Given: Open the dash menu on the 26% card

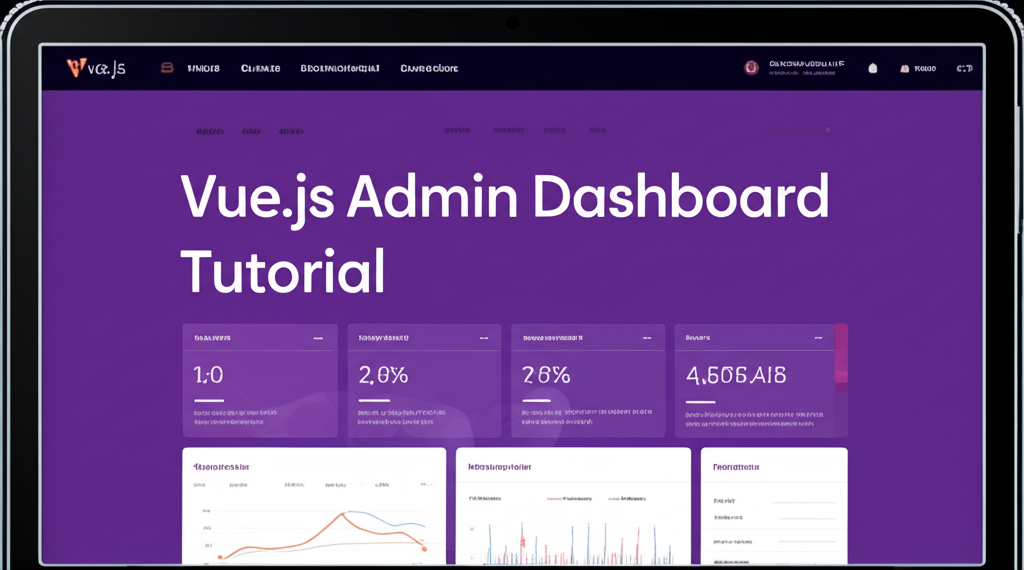Looking at the screenshot, I should click(x=647, y=338).
